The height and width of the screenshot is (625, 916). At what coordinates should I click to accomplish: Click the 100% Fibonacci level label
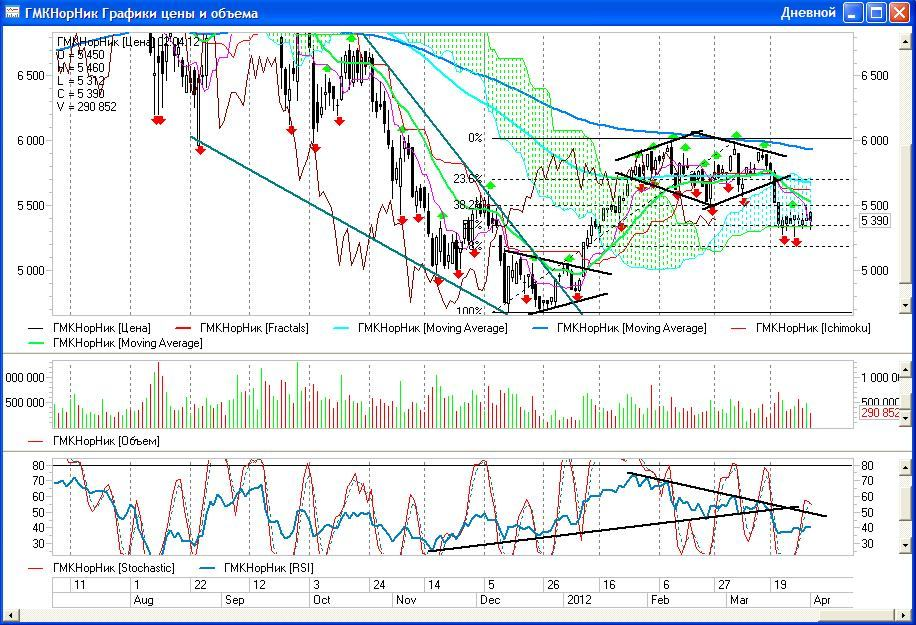pyautogui.click(x=470, y=310)
